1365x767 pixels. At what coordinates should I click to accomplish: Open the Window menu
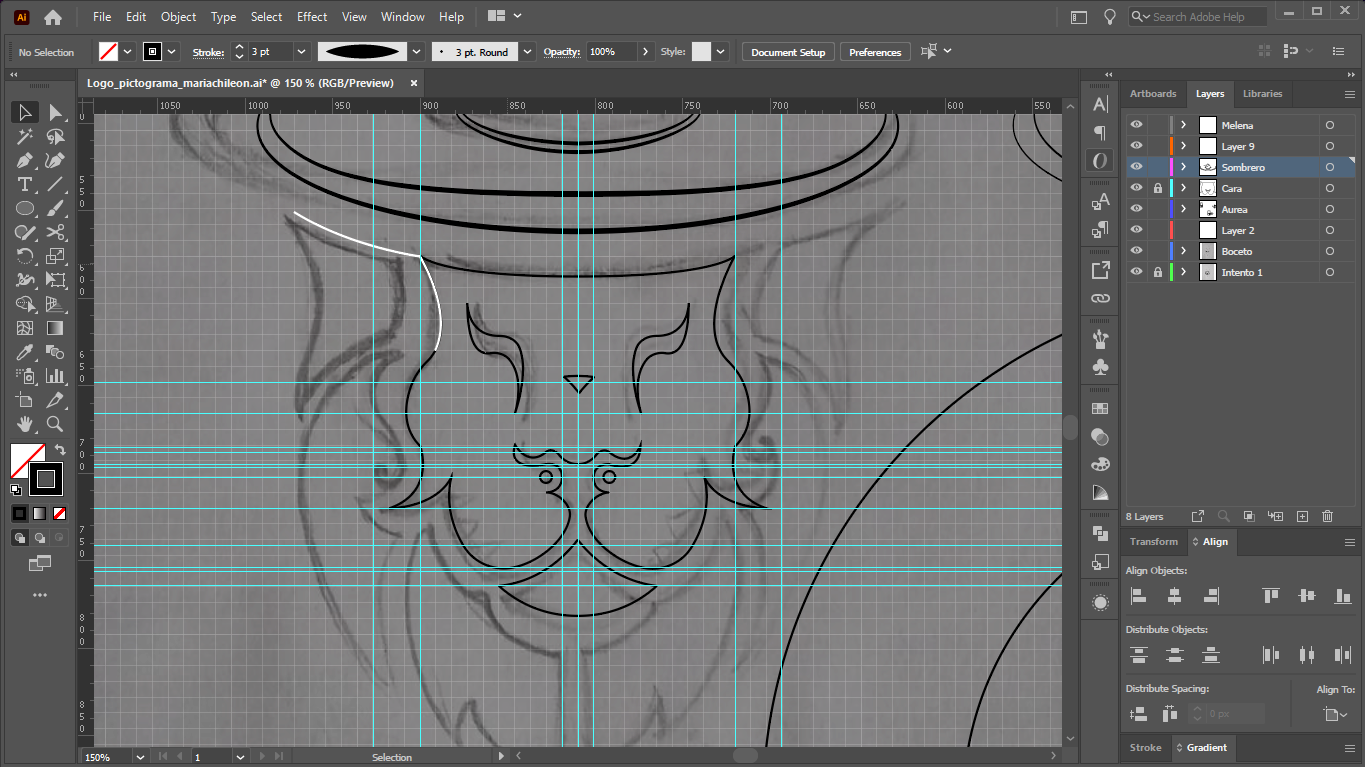coord(403,17)
